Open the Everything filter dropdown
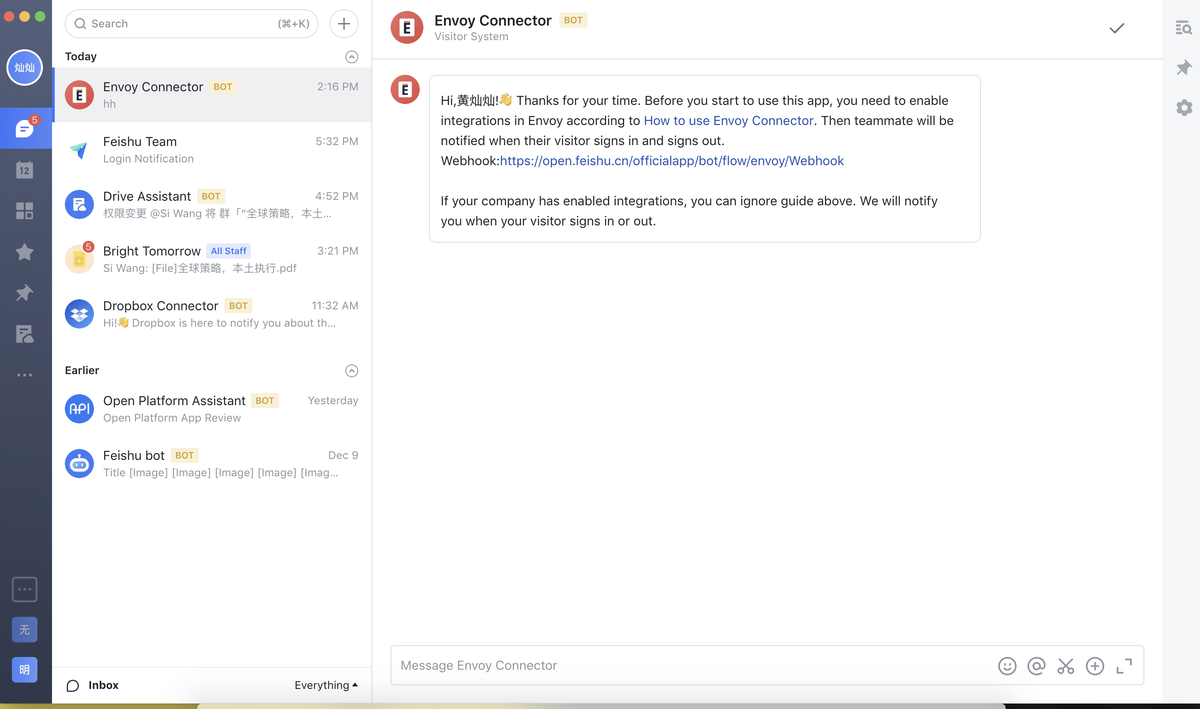 [326, 686]
